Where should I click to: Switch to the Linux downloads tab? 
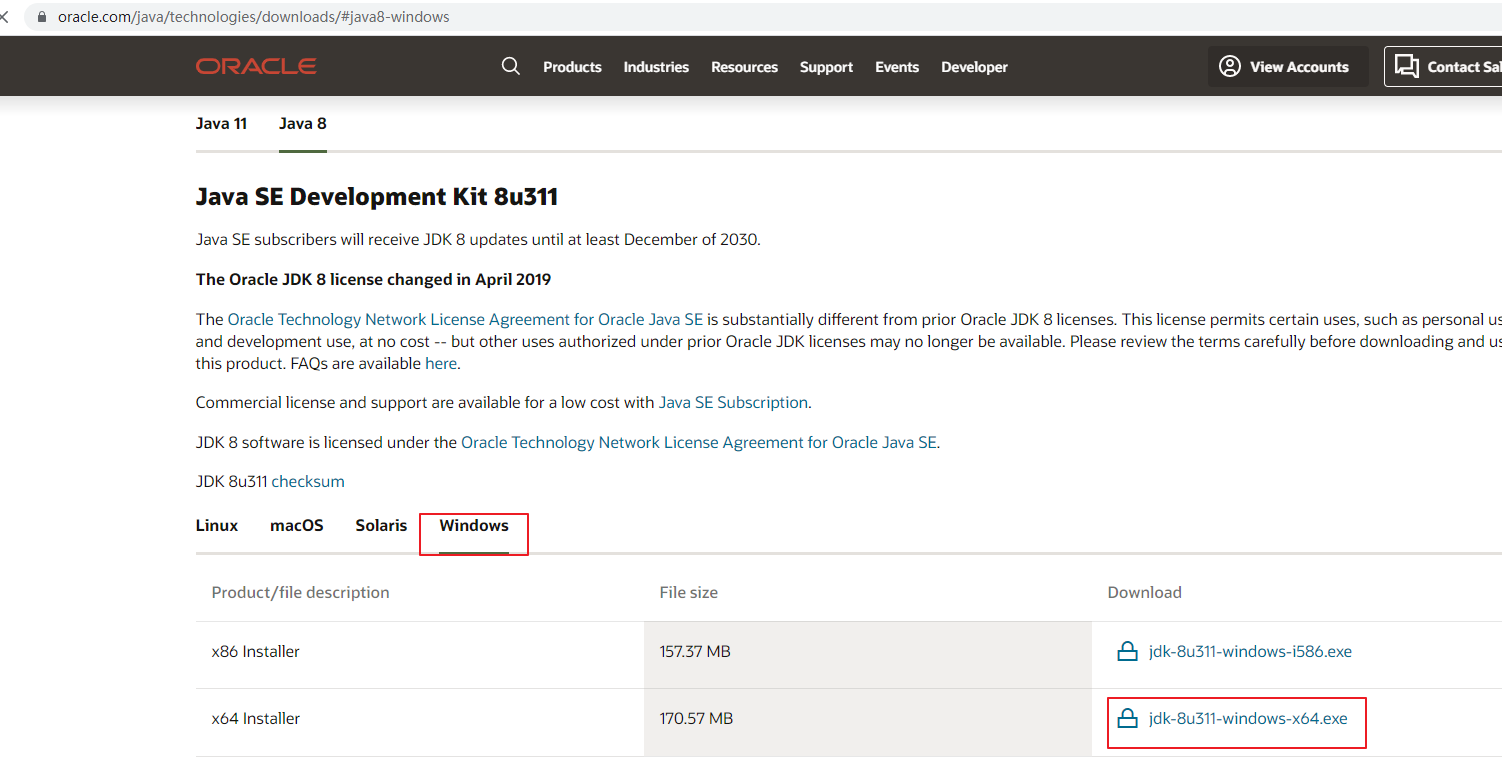coord(217,526)
